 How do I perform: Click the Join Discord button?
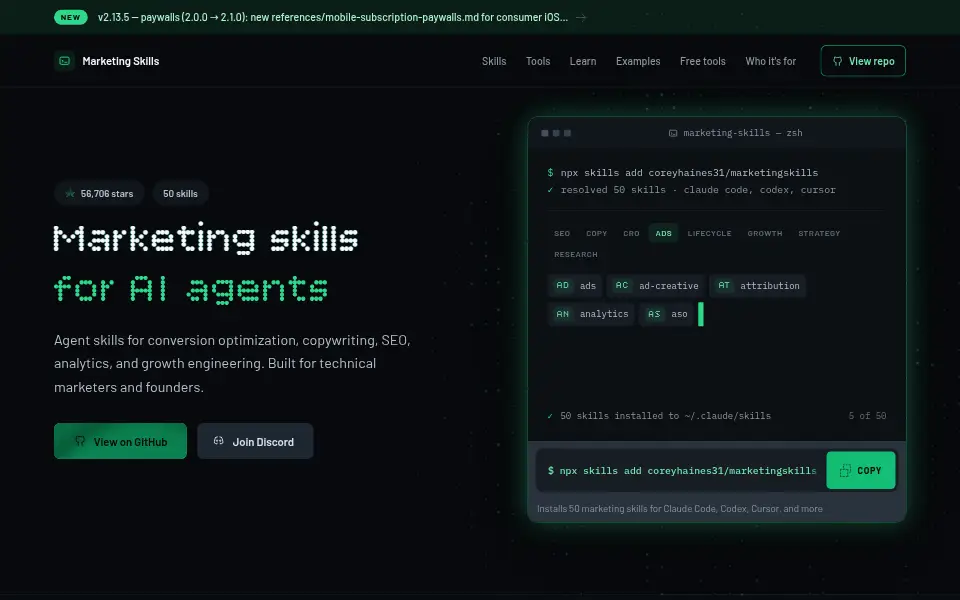pyautogui.click(x=255, y=441)
